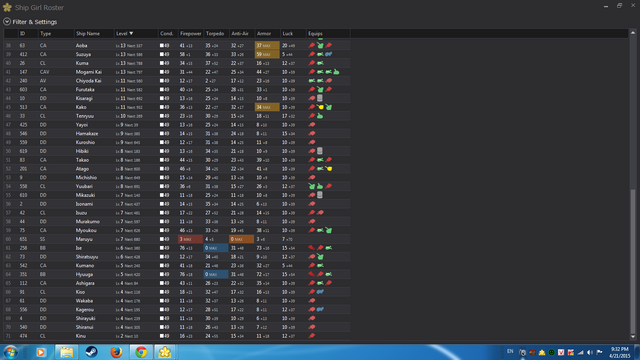This screenshot has height=360, width=640.
Task: Sort by Firepower column header
Action: coord(191,33)
